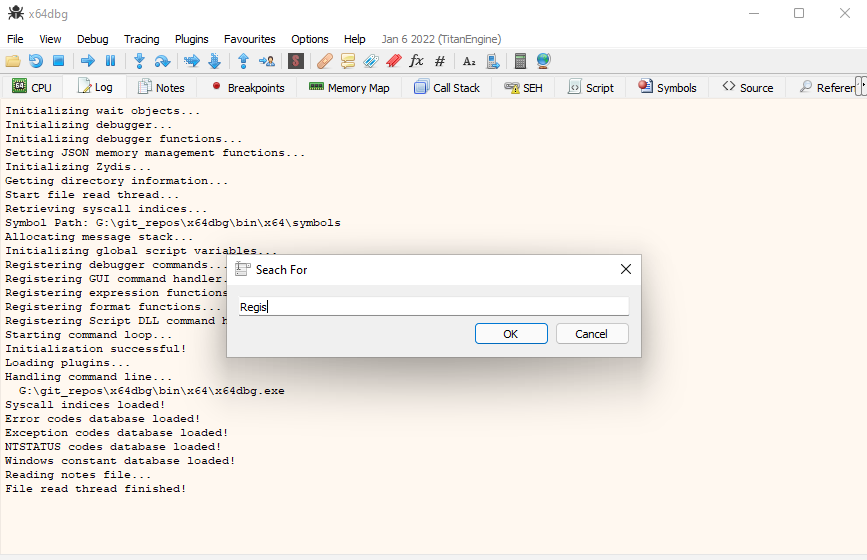
Task: Click log line 'Reading notes file...'
Action: tap(78, 475)
